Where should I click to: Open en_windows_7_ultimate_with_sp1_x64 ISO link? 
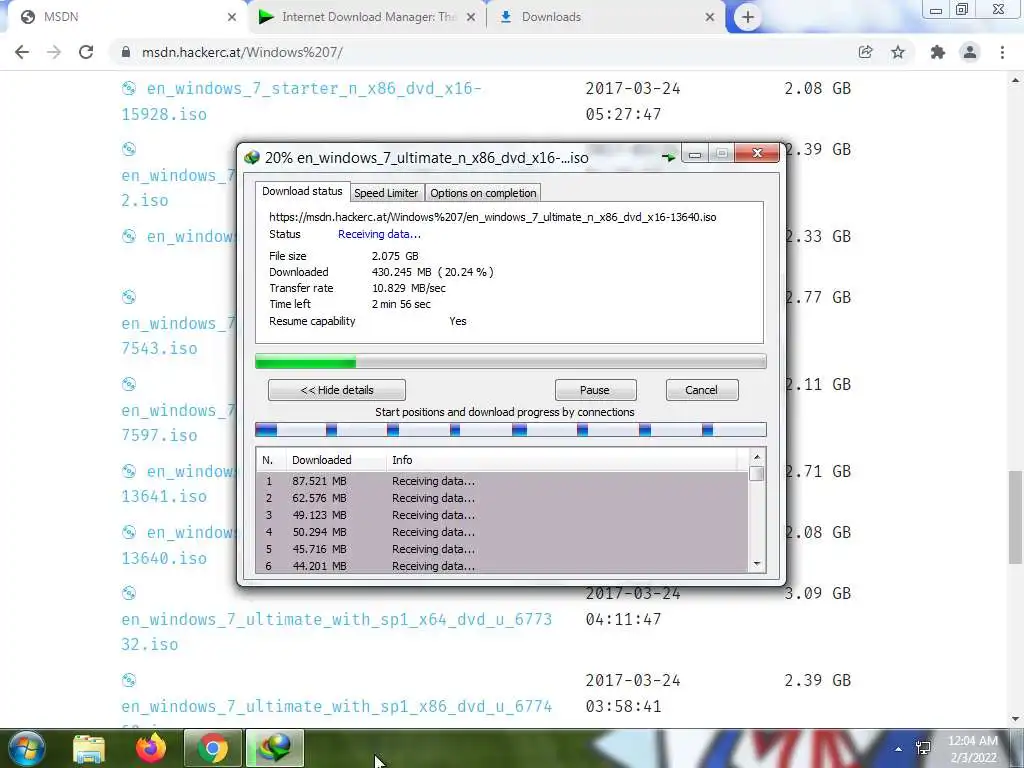point(336,632)
